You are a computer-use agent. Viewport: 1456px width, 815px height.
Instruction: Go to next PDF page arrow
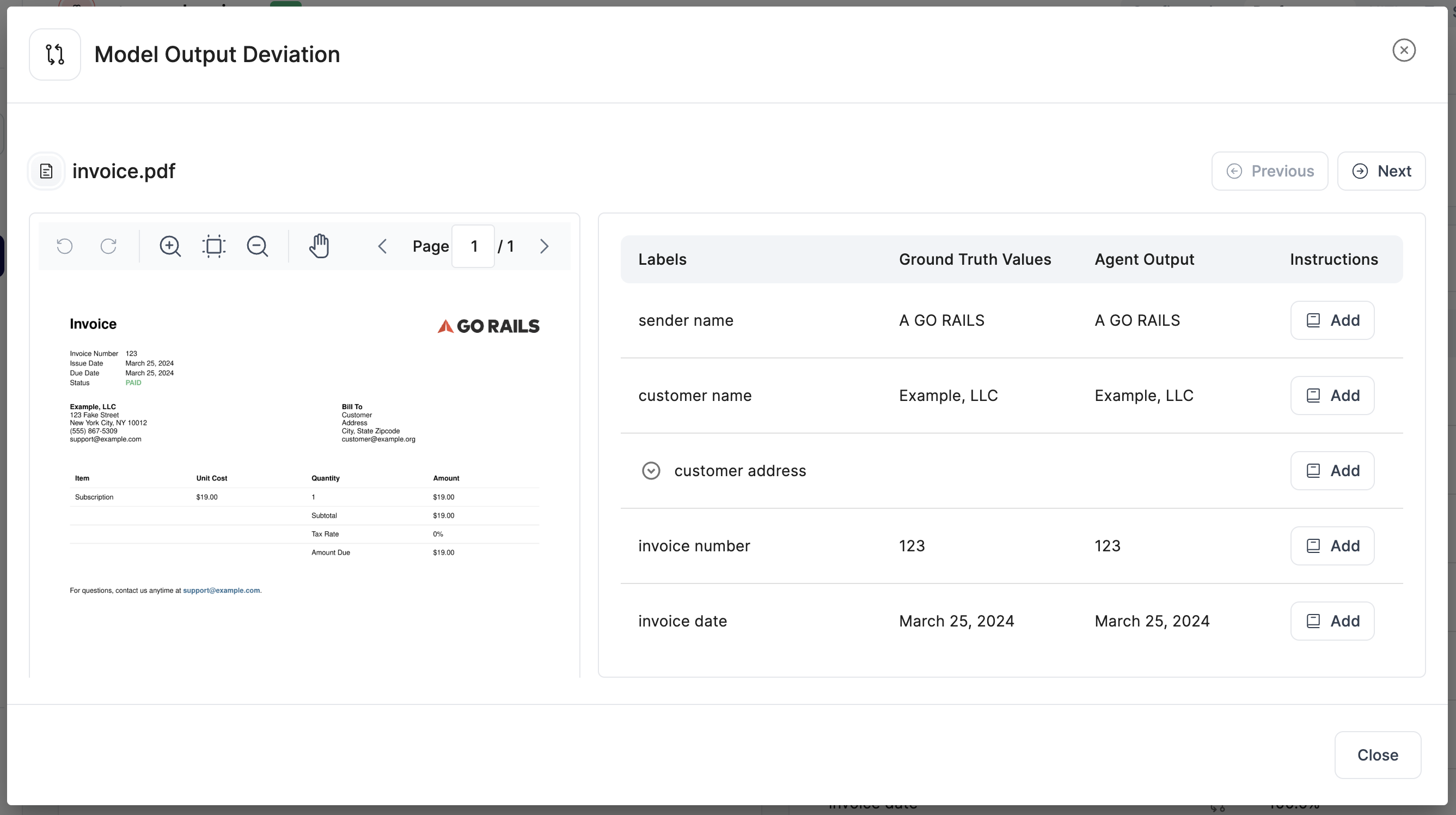(x=545, y=247)
